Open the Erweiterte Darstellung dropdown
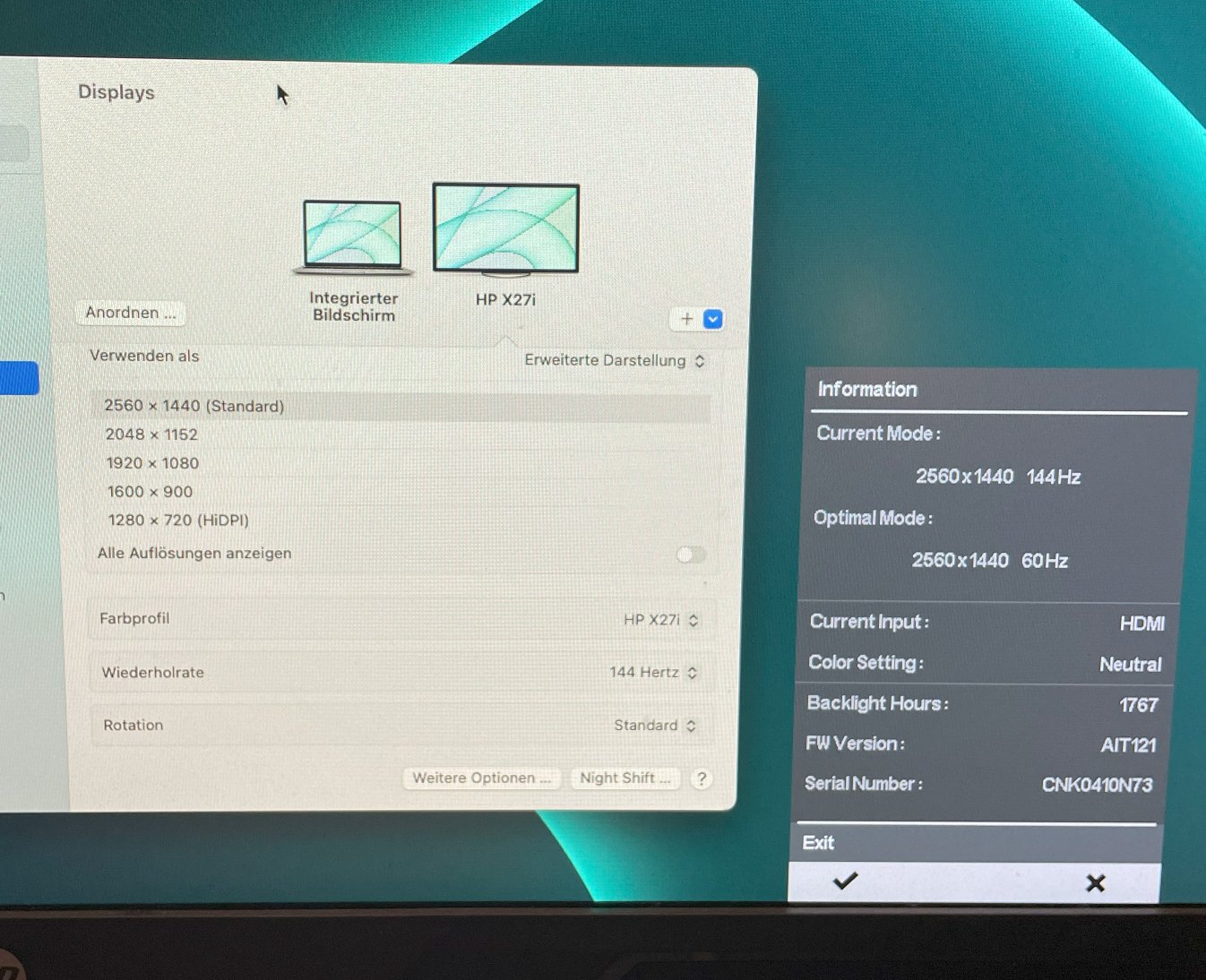The height and width of the screenshot is (980, 1206). (615, 360)
